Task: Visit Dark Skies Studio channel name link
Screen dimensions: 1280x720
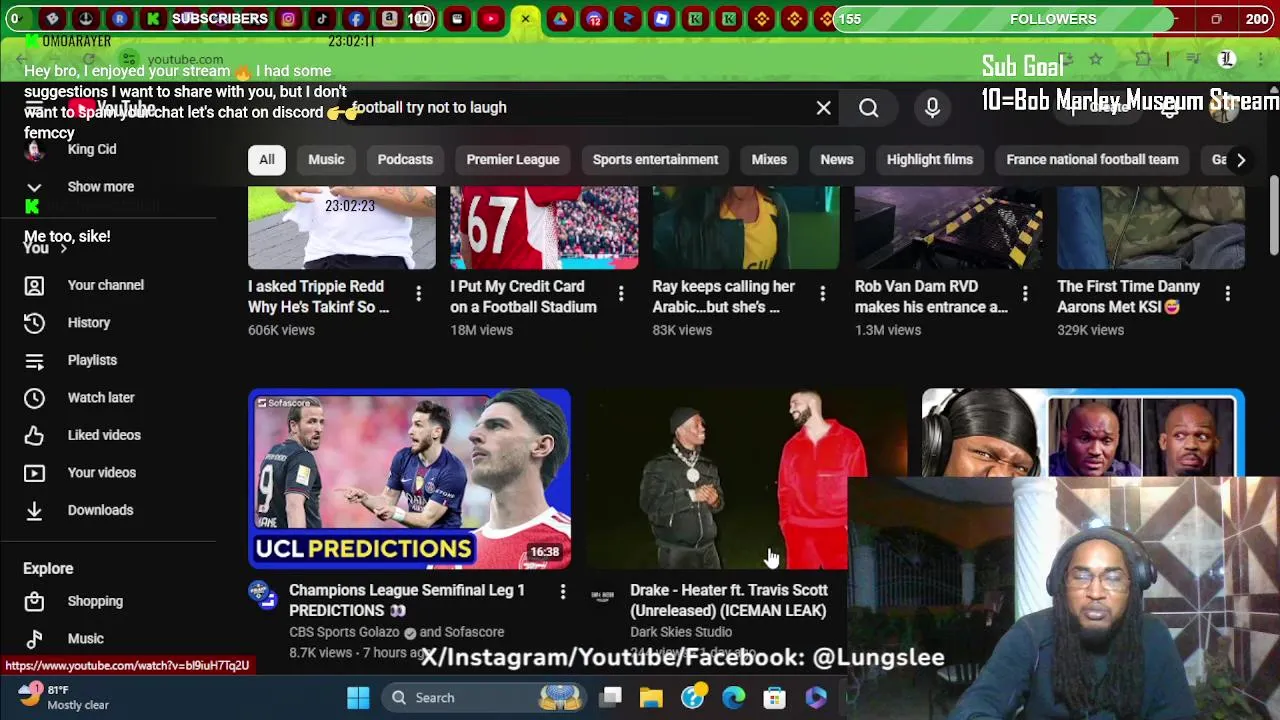Action: click(x=681, y=632)
